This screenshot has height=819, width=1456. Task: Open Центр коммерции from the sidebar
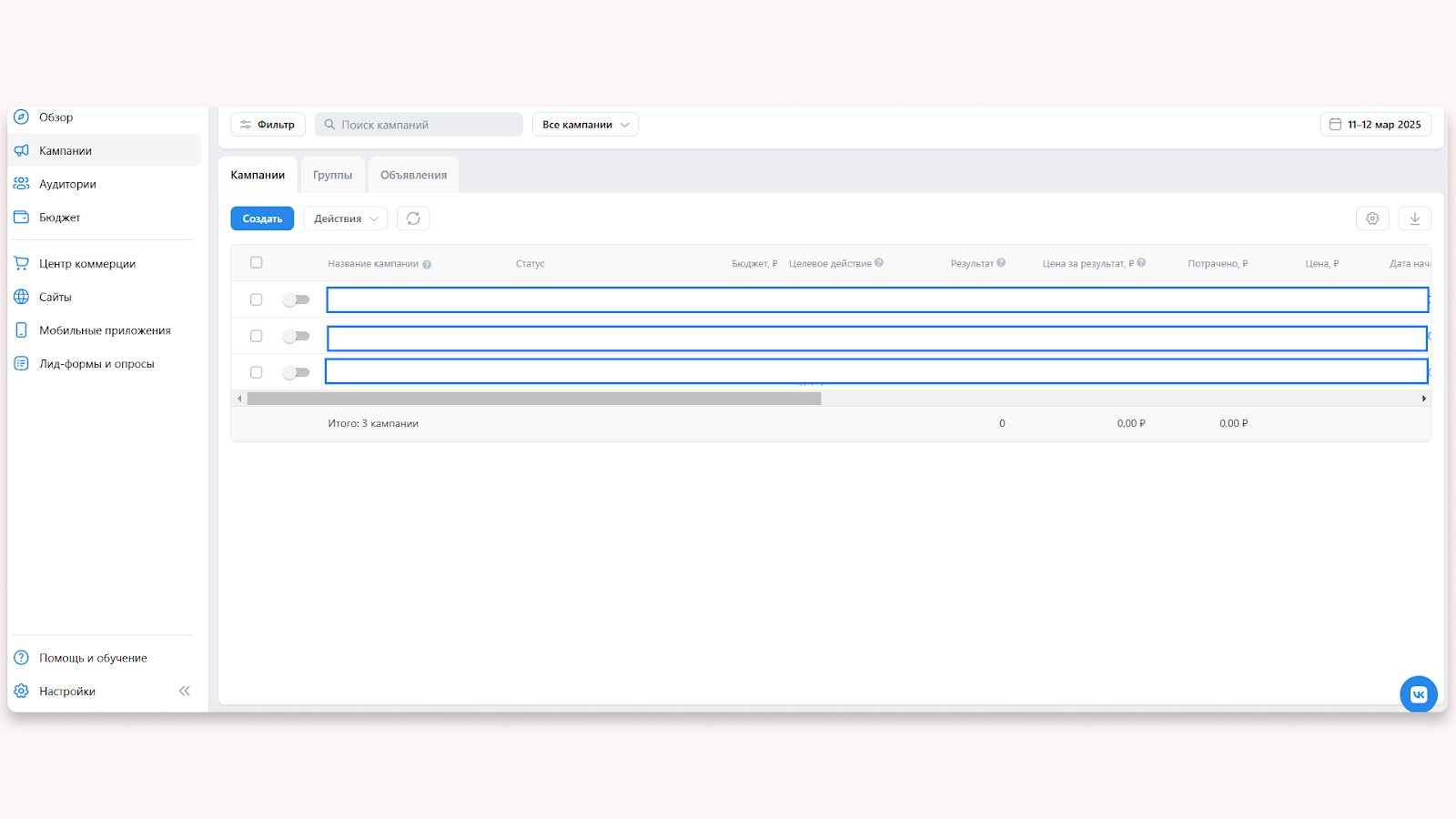pyautogui.click(x=86, y=264)
